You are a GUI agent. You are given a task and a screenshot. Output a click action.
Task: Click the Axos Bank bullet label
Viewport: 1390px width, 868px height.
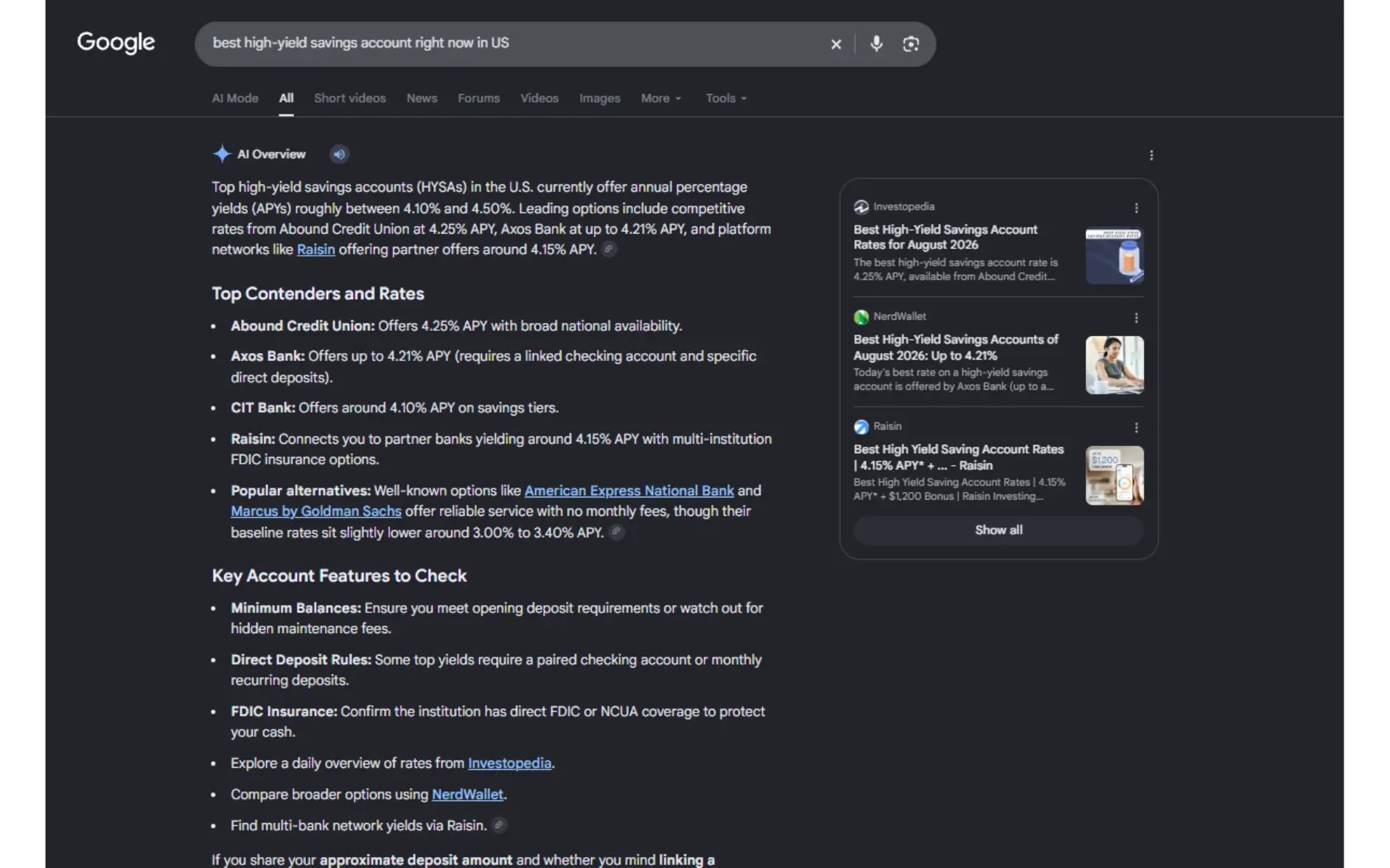(268, 357)
